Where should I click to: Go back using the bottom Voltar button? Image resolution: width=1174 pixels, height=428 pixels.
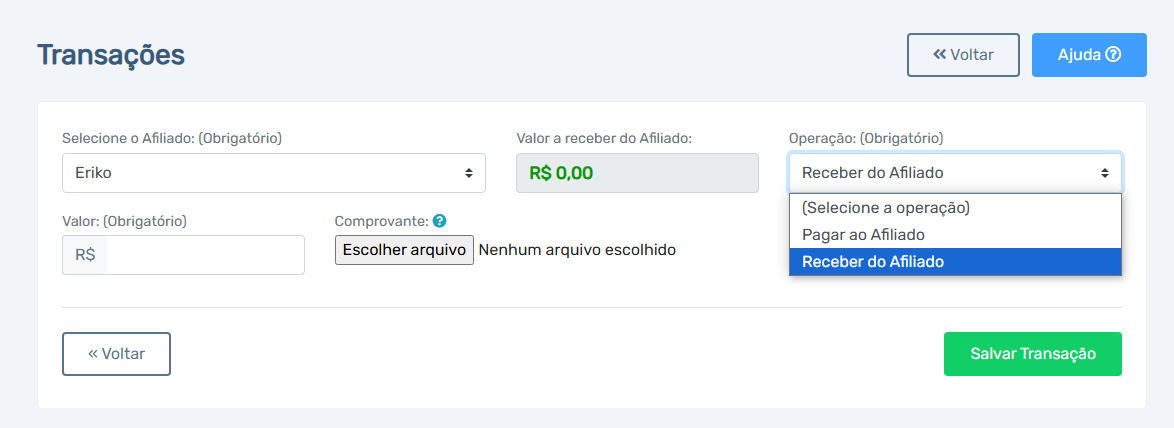pyautogui.click(x=117, y=354)
